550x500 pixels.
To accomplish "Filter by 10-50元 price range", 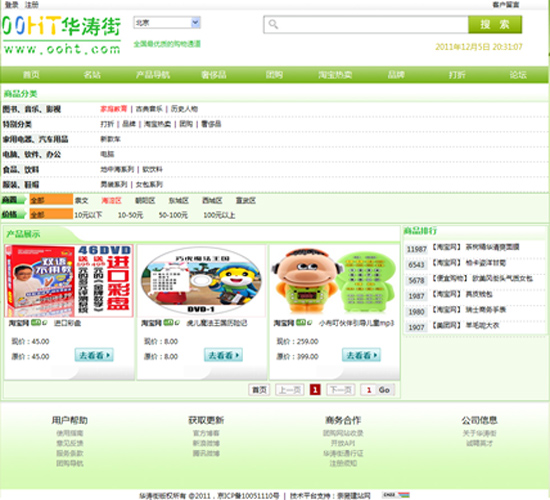I will 130,215.
